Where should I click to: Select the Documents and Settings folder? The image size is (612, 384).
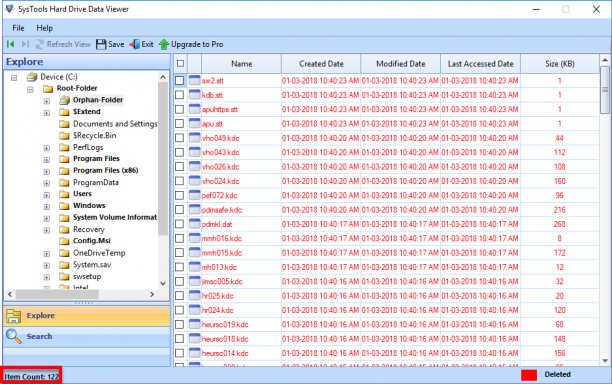pos(115,124)
